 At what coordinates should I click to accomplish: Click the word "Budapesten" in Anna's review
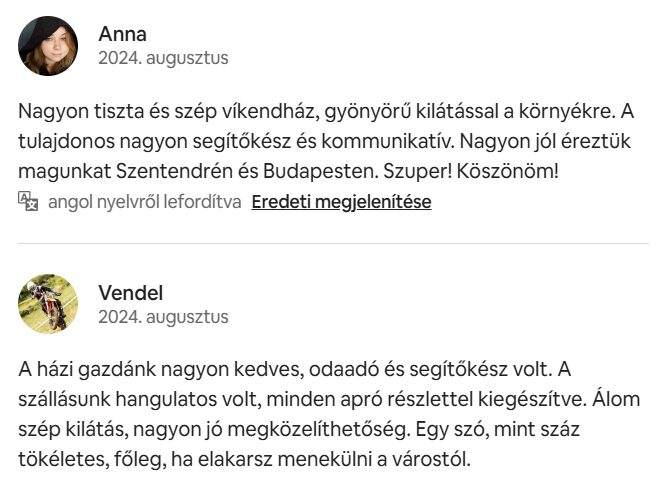(325, 171)
